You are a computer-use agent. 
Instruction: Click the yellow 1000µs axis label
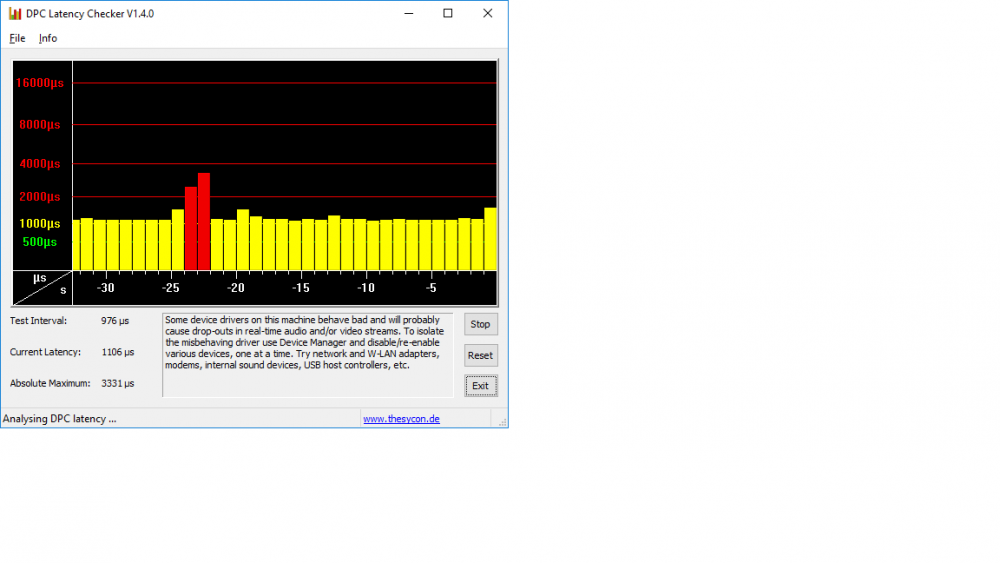pyautogui.click(x=40, y=223)
